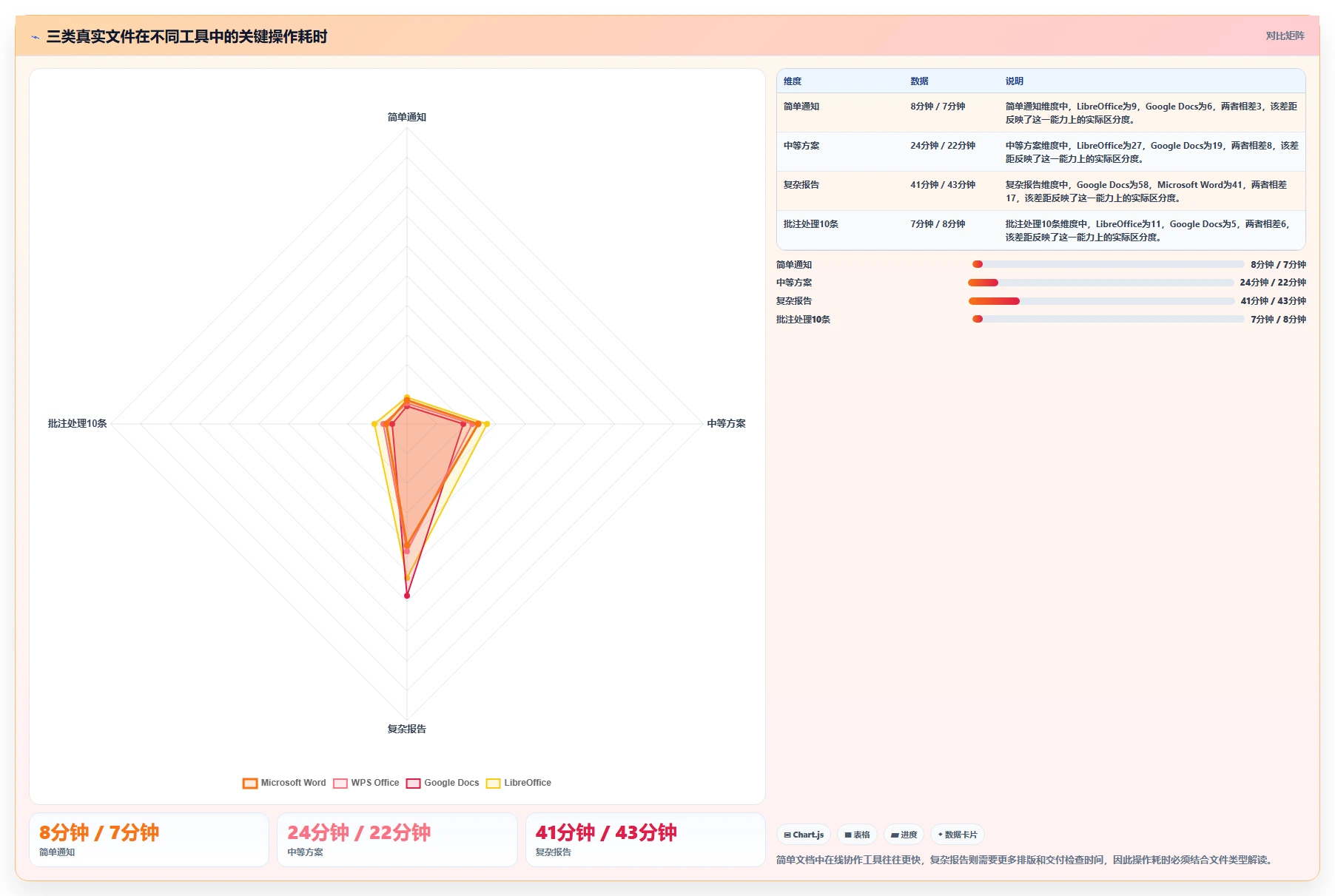1335x896 pixels.
Task: Click the 中等方案 progress bar
Action: coord(1100,283)
